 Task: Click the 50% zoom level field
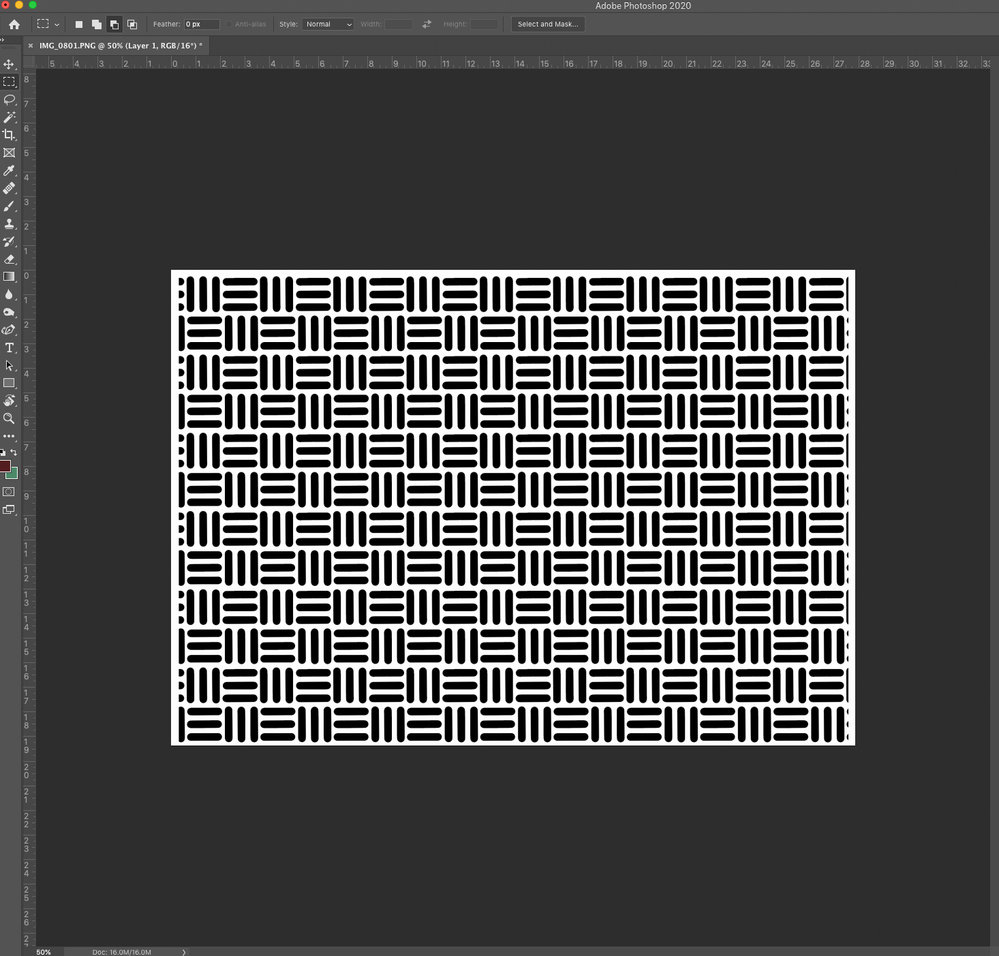(x=43, y=952)
